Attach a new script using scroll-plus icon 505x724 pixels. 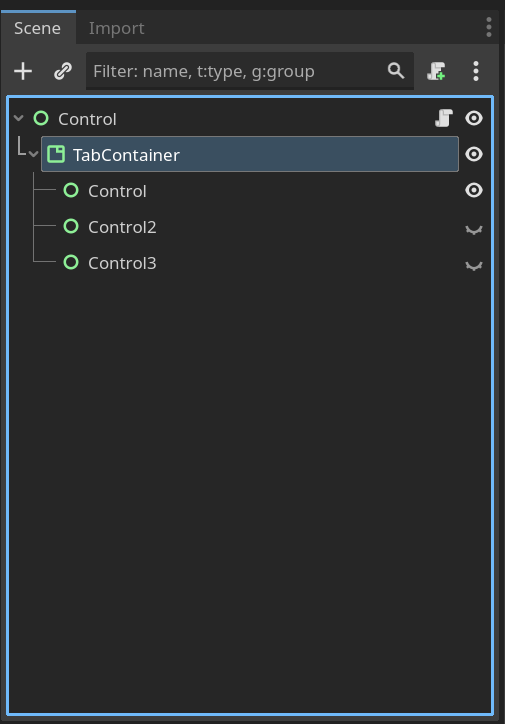pos(436,72)
